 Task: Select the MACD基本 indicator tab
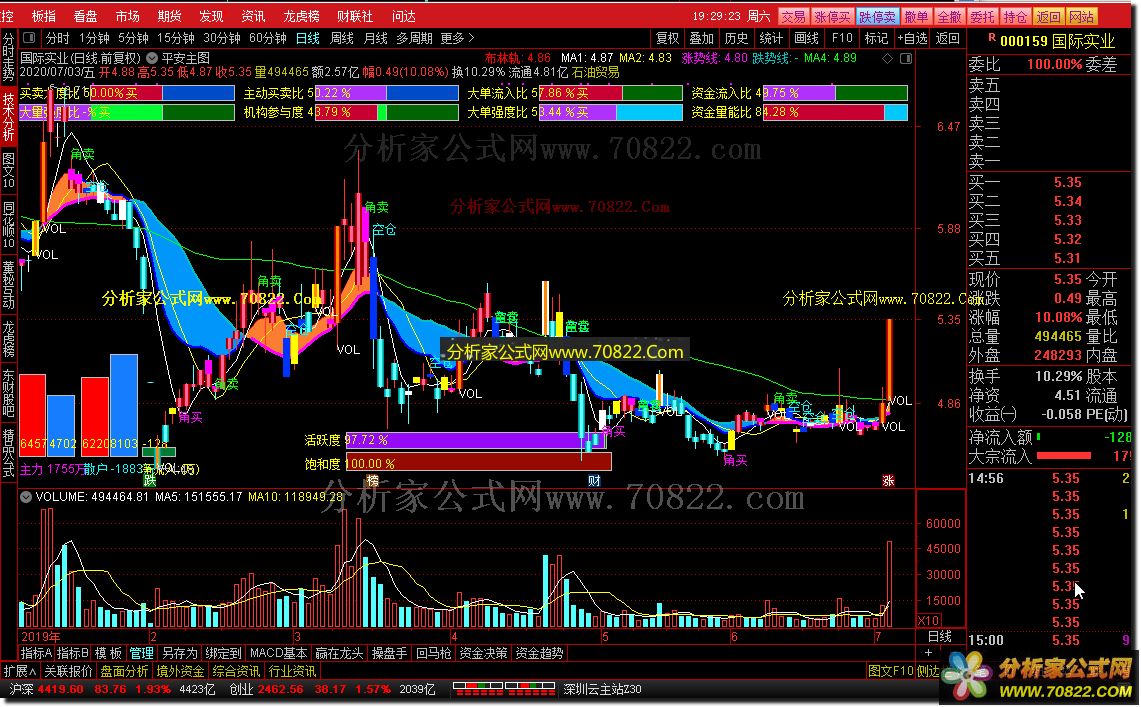pos(278,653)
